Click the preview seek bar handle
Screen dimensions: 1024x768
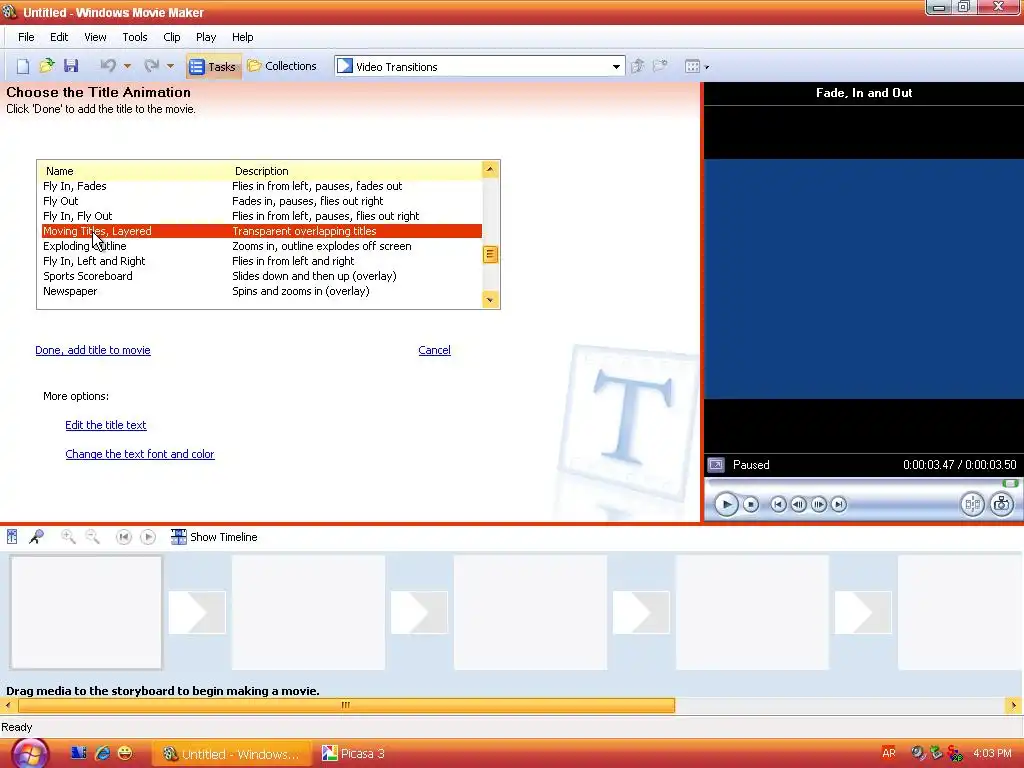coord(1010,483)
